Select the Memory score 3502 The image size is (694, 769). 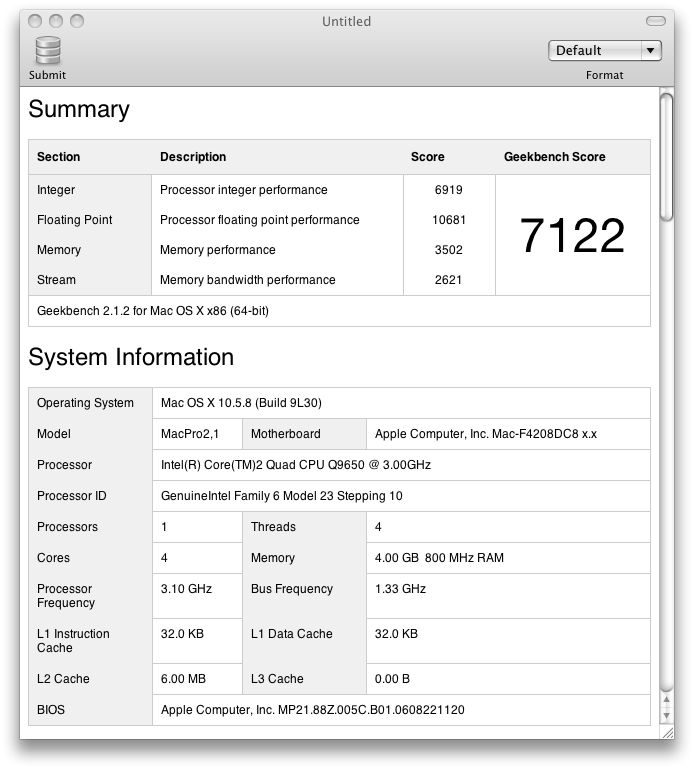(x=448, y=250)
